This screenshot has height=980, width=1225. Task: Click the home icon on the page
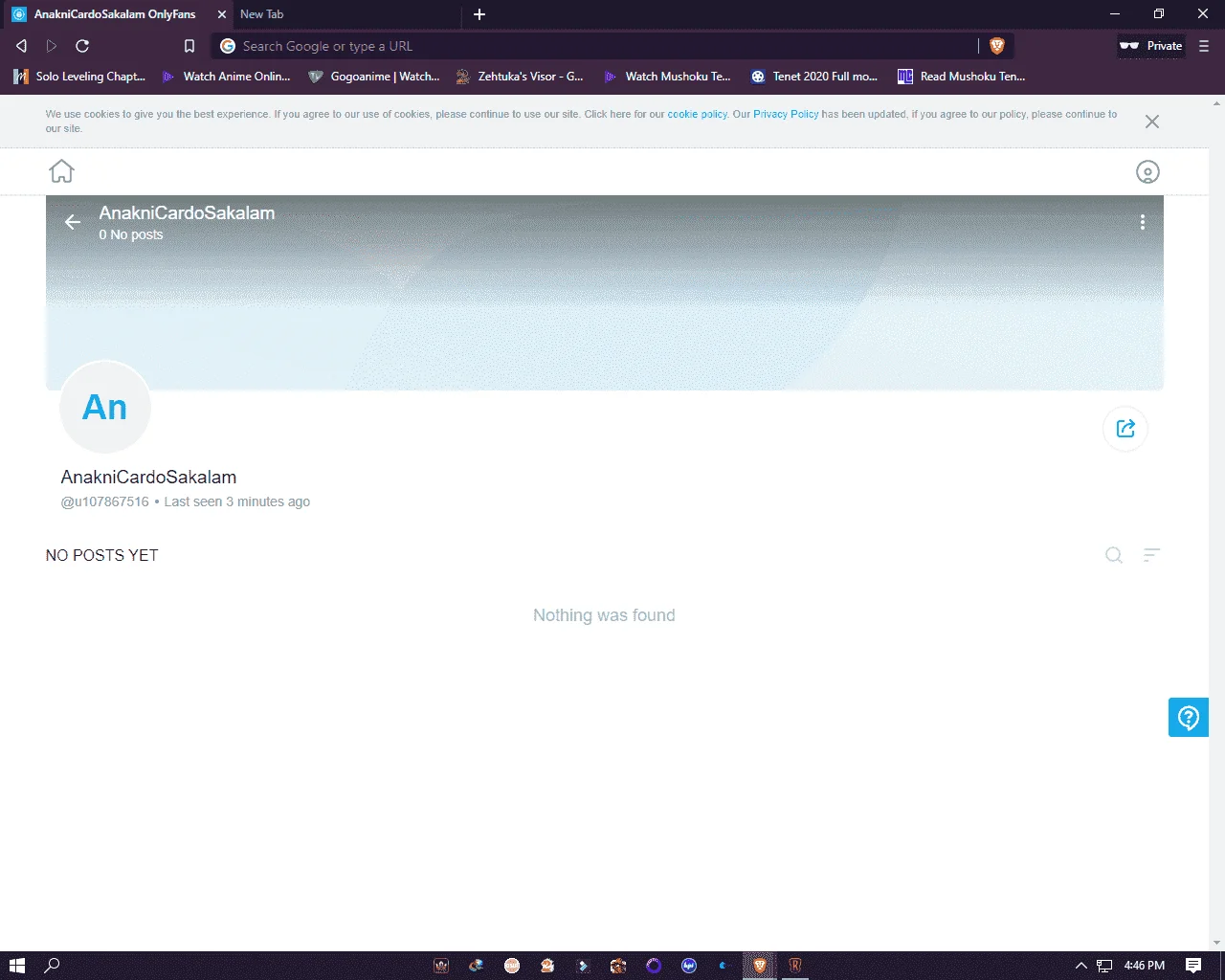click(x=62, y=171)
